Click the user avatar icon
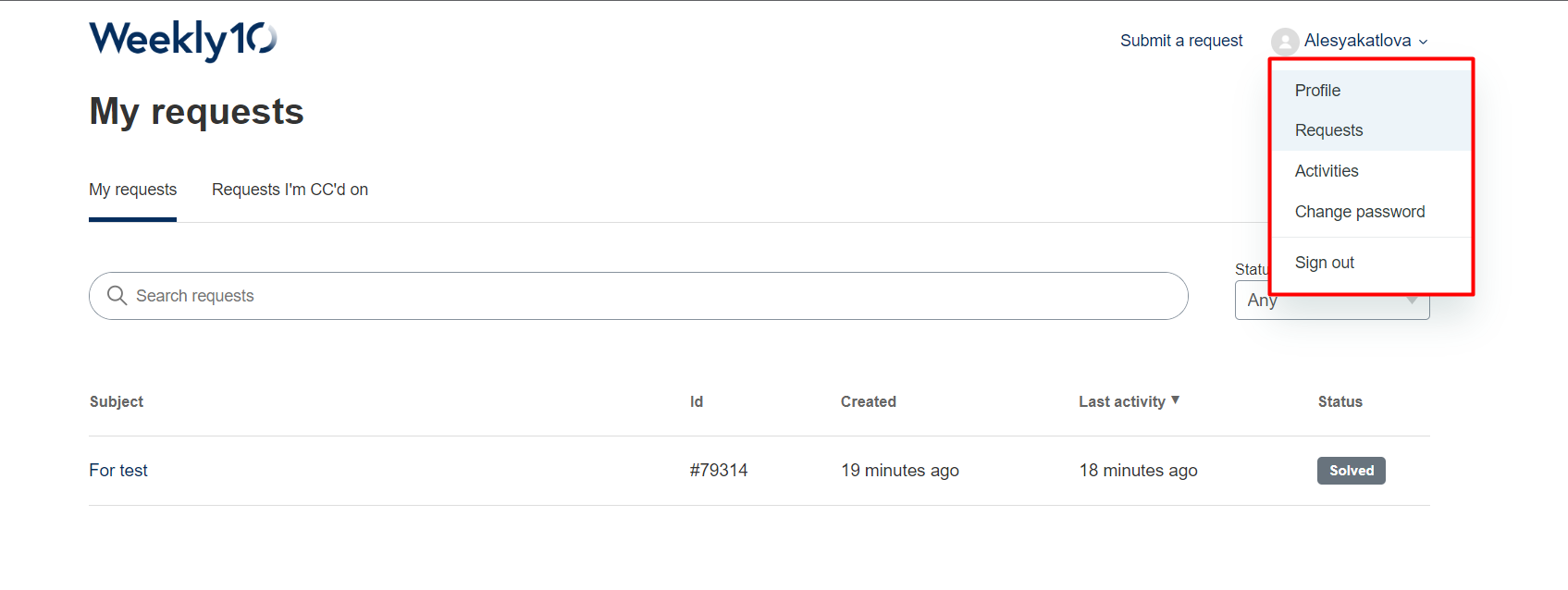Viewport: 1568px width, 590px height. click(1285, 42)
